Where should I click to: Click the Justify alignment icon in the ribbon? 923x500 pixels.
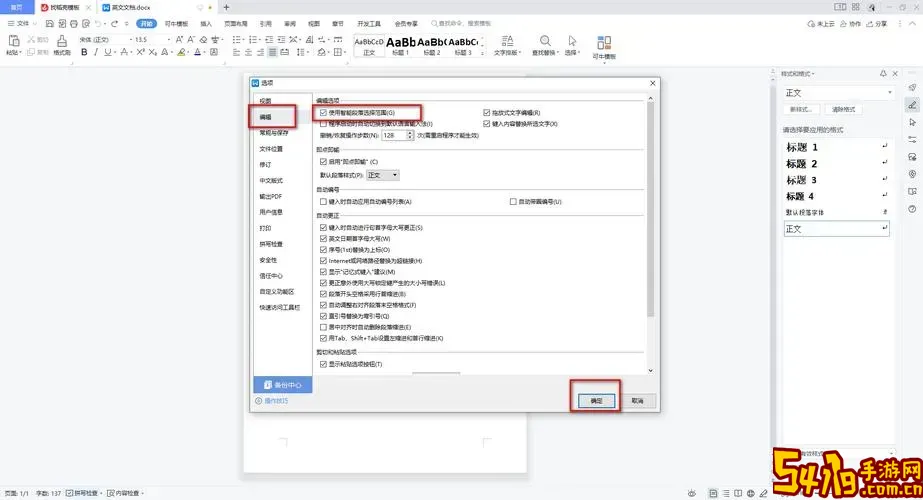tap(272, 52)
